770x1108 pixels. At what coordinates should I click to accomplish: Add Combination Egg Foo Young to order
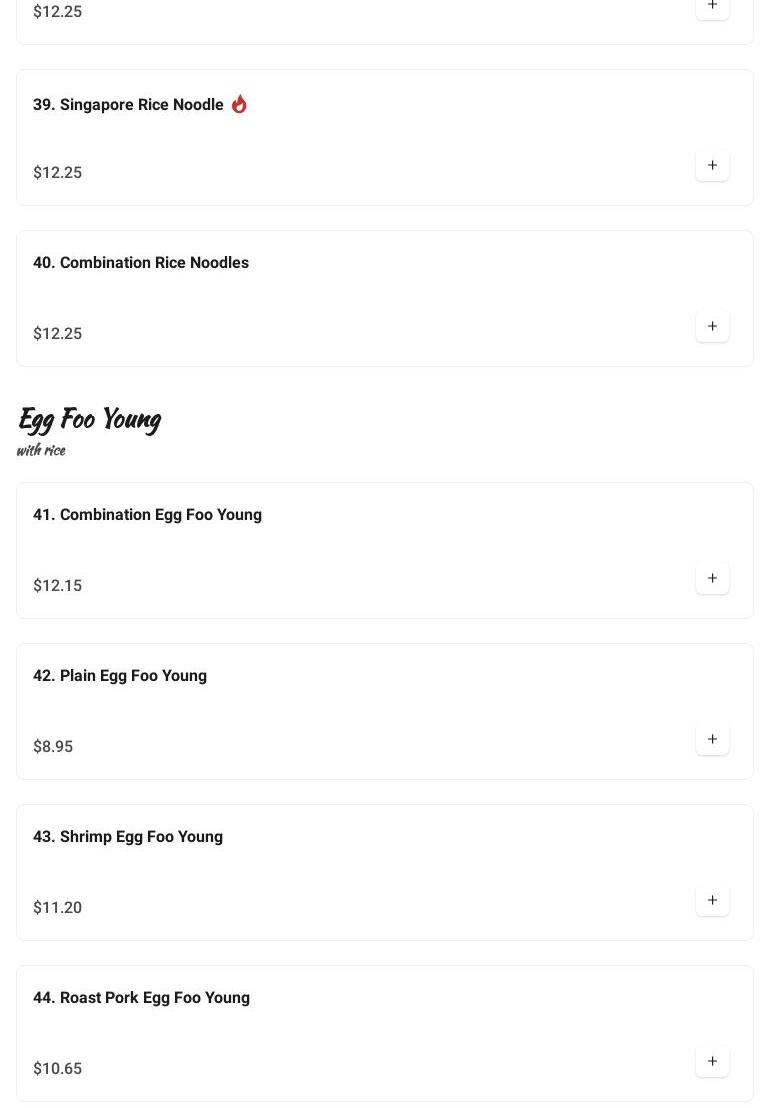[x=712, y=579]
